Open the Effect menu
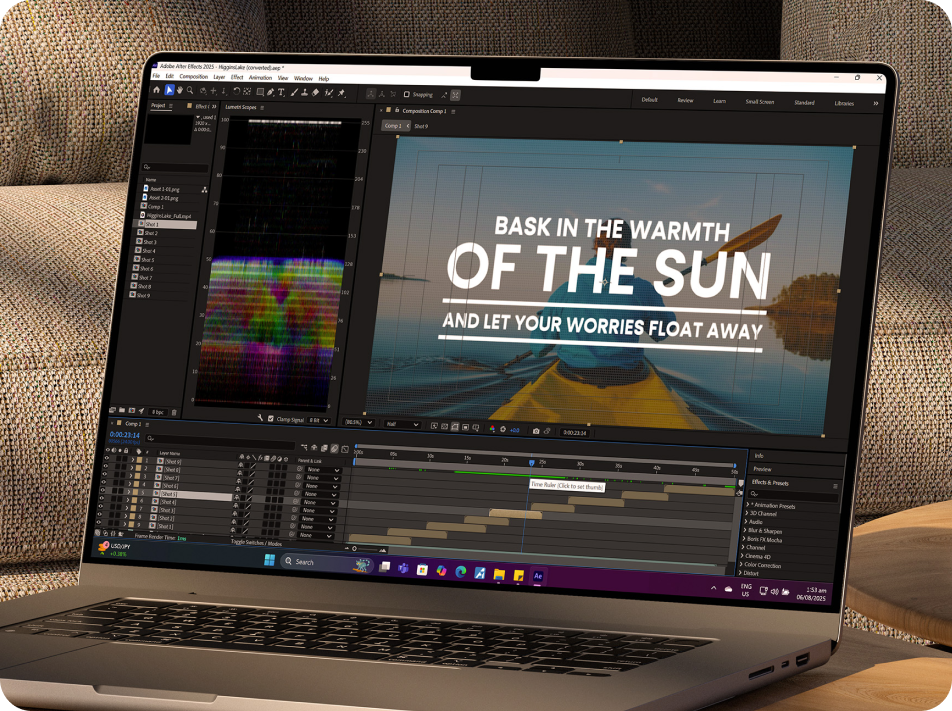The image size is (952, 711). [237, 77]
